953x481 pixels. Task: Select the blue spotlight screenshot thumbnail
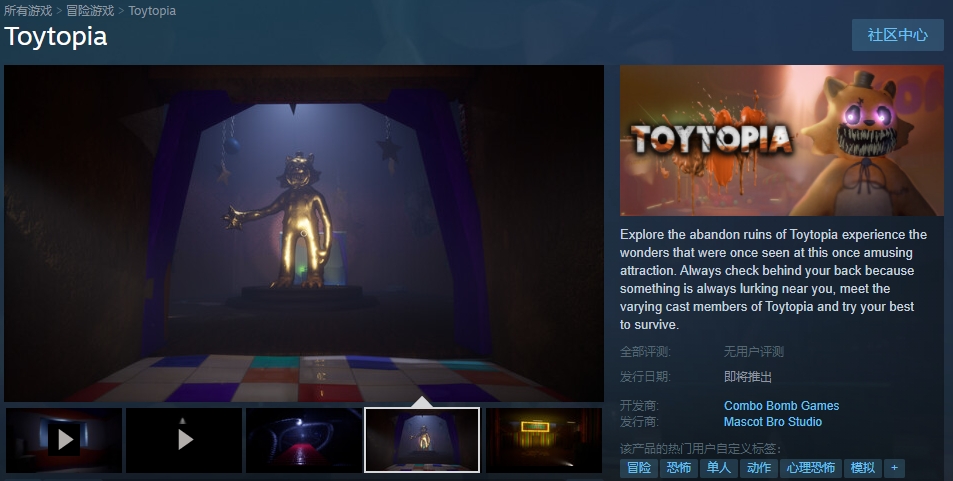click(x=304, y=440)
